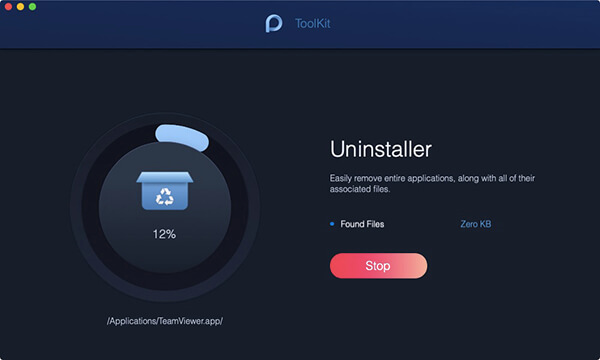Viewport: 600px width, 360px height.
Task: Click the Zero KB value
Action: 476,224
